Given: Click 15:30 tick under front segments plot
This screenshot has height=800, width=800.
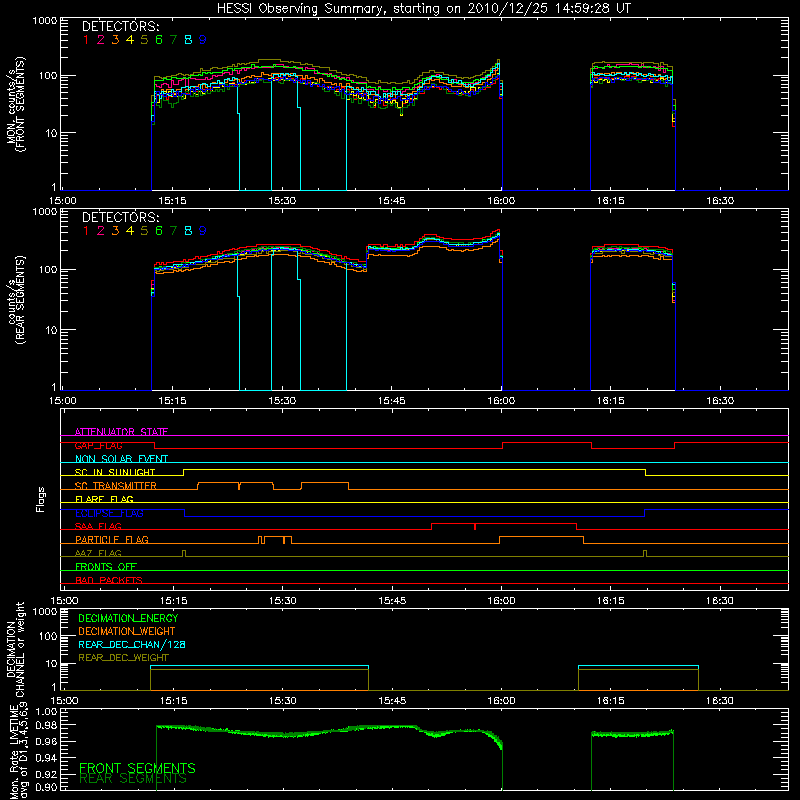Looking at the screenshot, I should coord(282,201).
